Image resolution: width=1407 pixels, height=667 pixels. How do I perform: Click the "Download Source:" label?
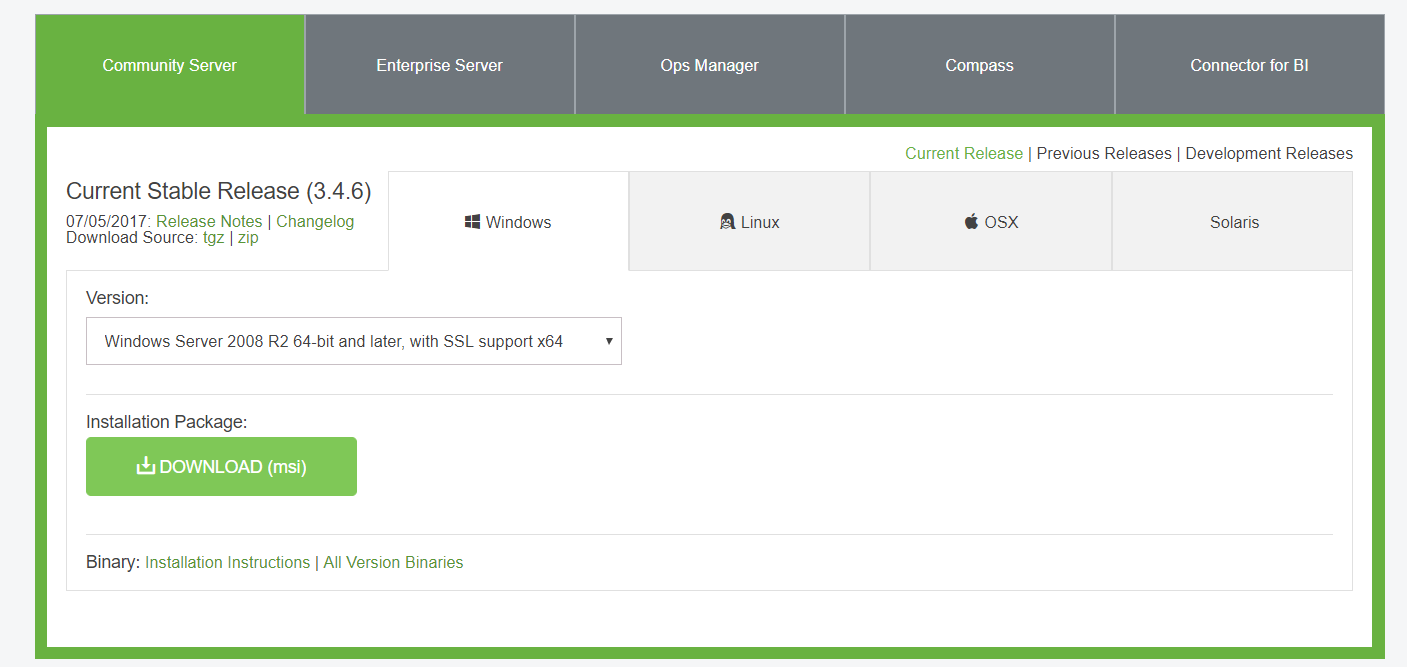(132, 238)
